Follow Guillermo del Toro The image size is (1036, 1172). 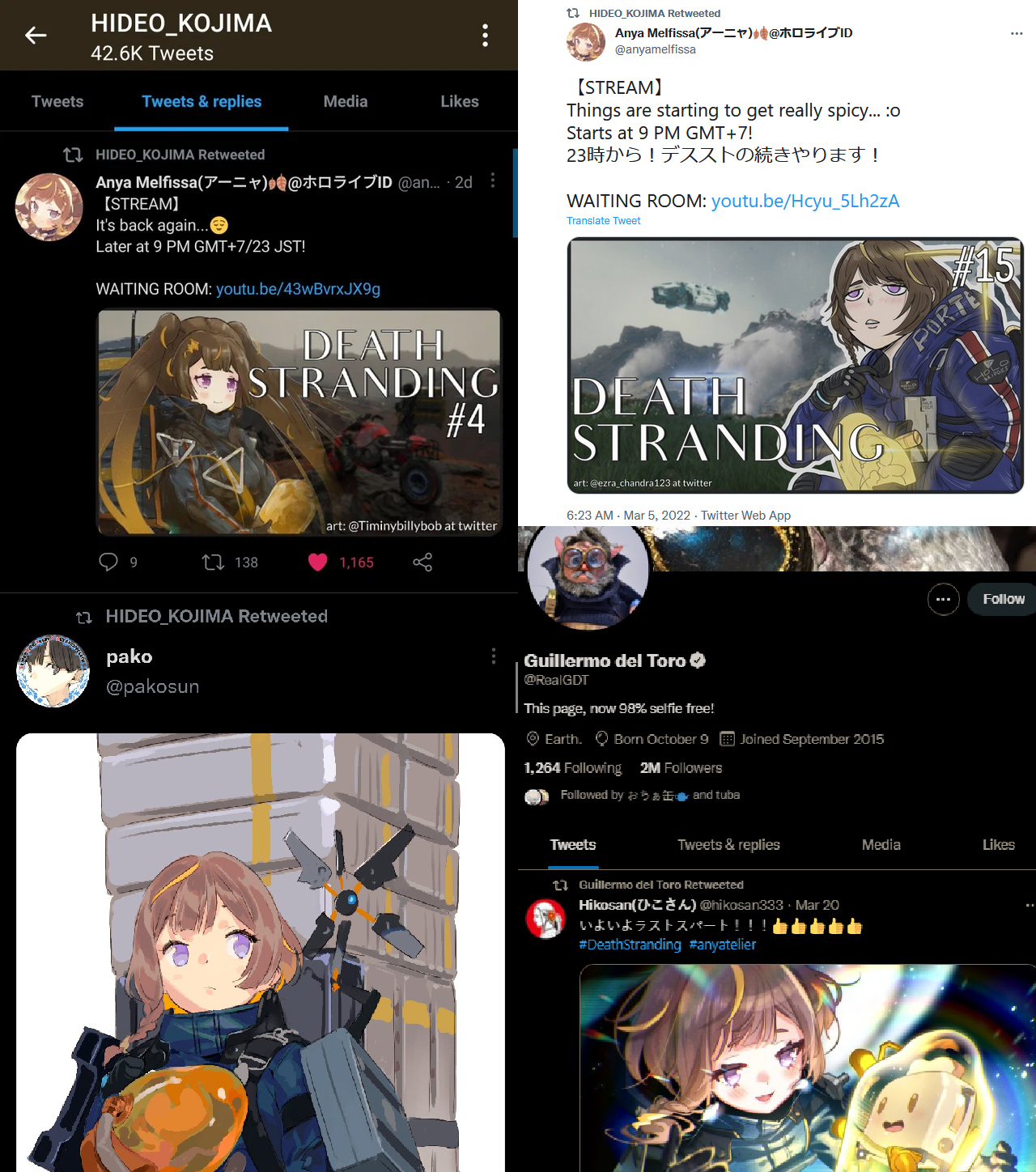(x=1003, y=599)
